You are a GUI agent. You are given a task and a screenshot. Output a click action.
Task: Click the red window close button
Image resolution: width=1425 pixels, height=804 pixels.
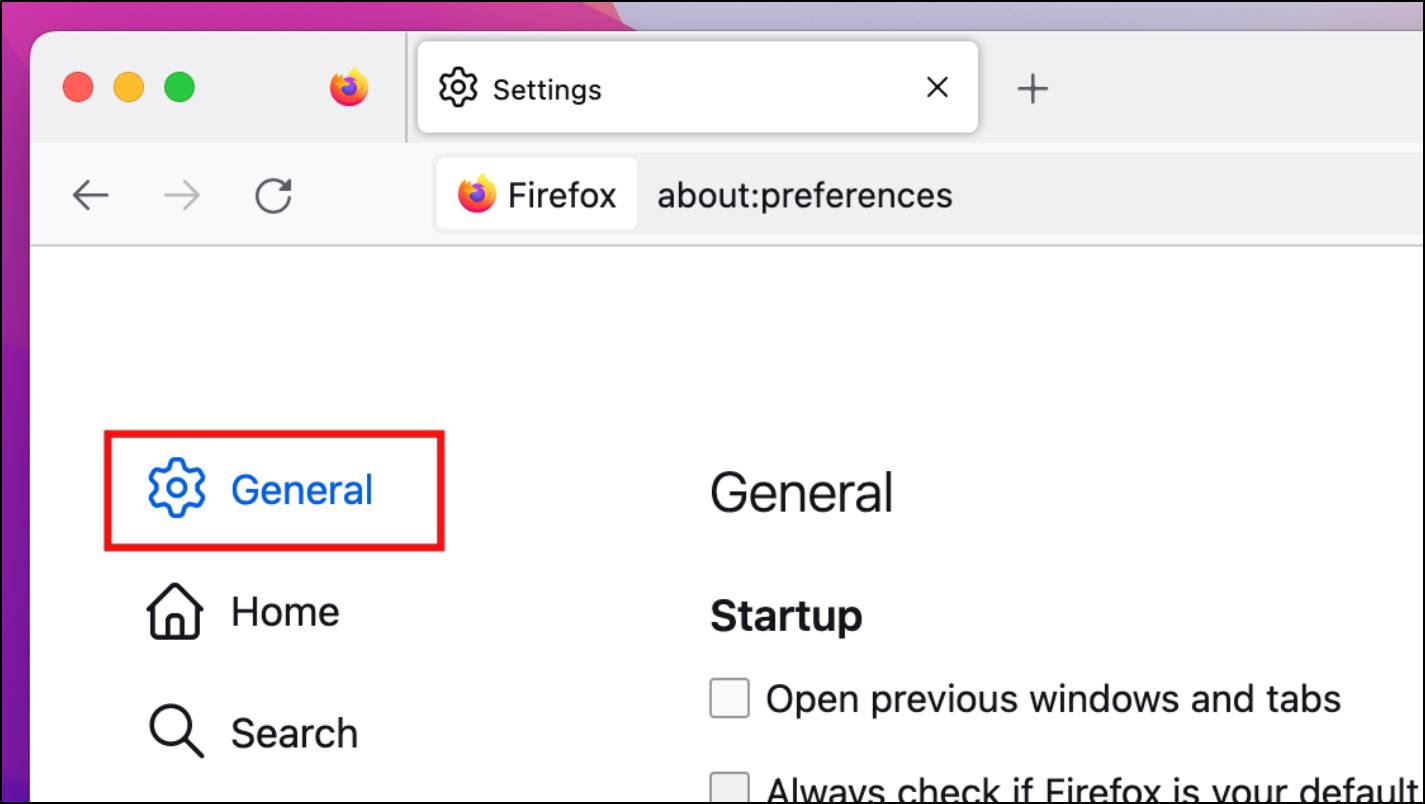click(x=78, y=88)
